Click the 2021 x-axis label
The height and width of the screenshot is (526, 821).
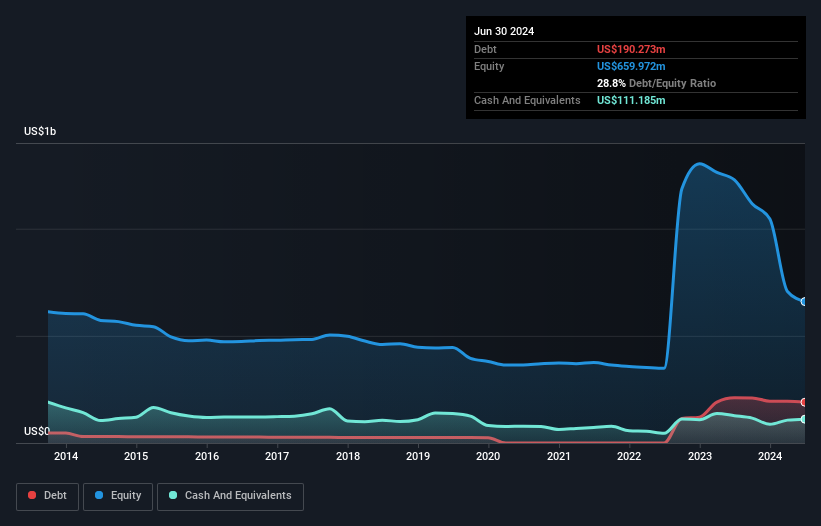click(559, 456)
